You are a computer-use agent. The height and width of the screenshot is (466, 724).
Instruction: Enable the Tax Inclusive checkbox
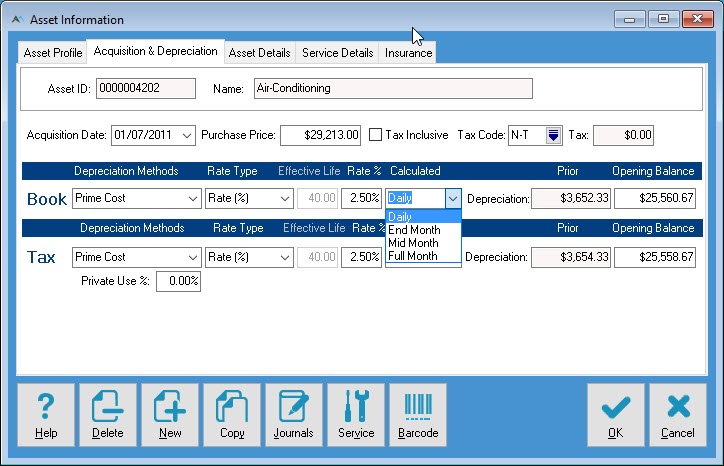tap(376, 134)
